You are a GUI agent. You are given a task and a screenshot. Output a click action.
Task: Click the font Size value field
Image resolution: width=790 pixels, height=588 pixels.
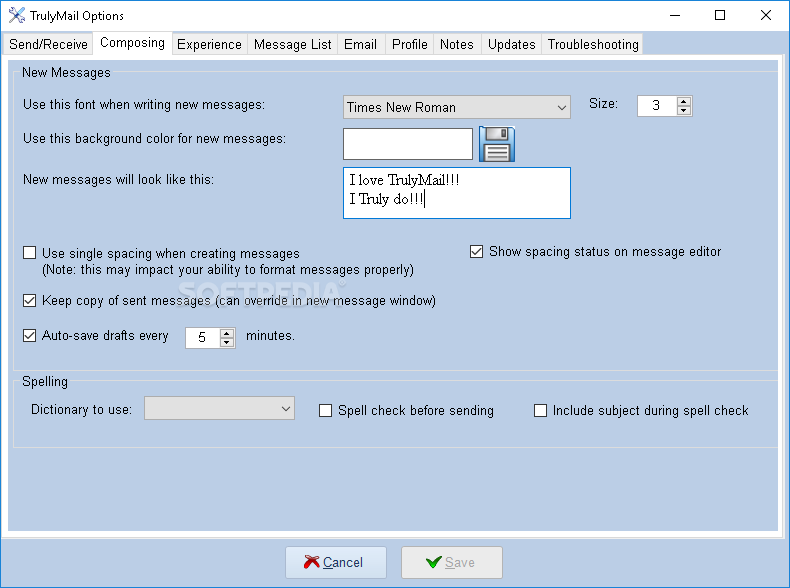[657, 106]
